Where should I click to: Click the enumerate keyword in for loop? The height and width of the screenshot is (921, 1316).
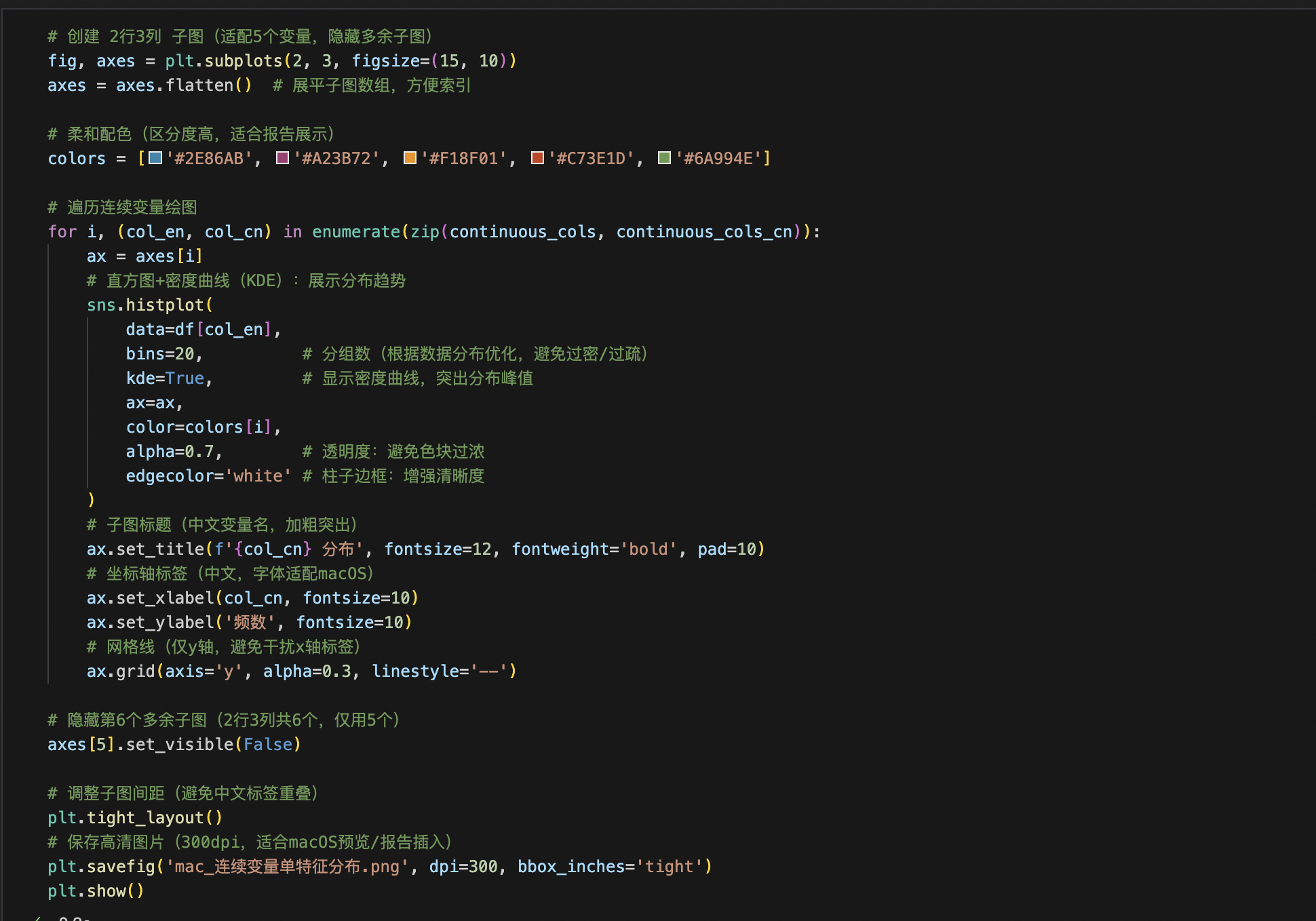click(355, 232)
